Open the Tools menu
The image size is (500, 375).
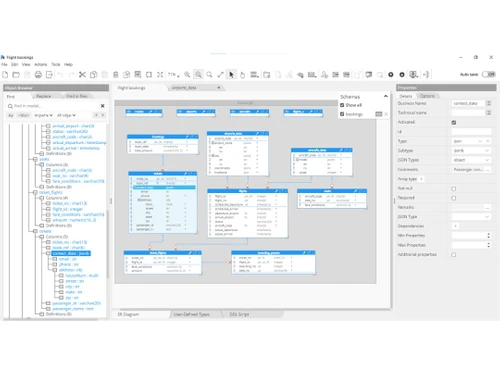(x=56, y=64)
